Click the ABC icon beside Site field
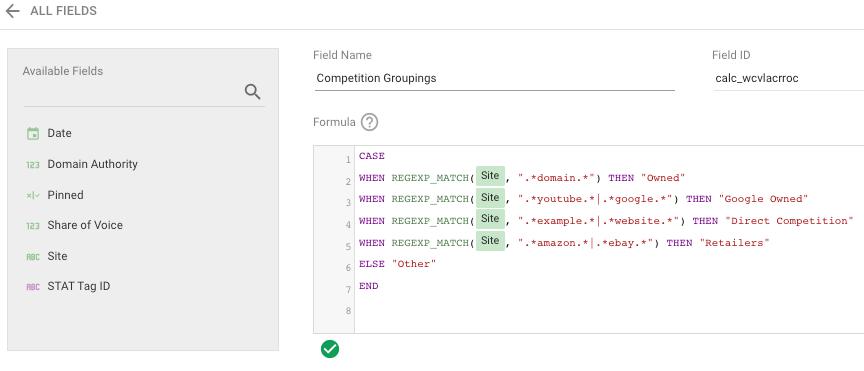 (33, 256)
